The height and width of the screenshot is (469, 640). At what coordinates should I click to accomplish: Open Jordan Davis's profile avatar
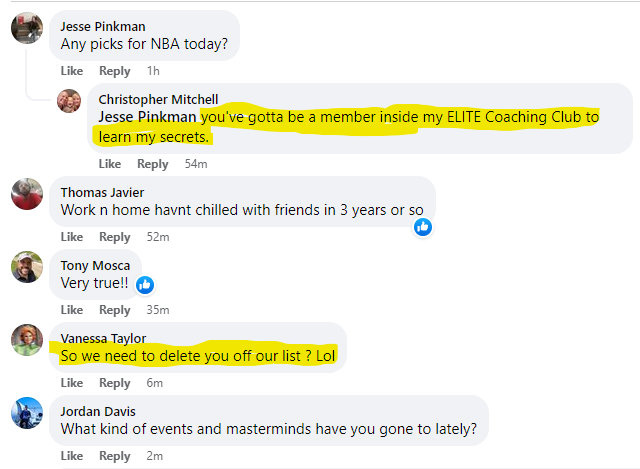pos(27,413)
